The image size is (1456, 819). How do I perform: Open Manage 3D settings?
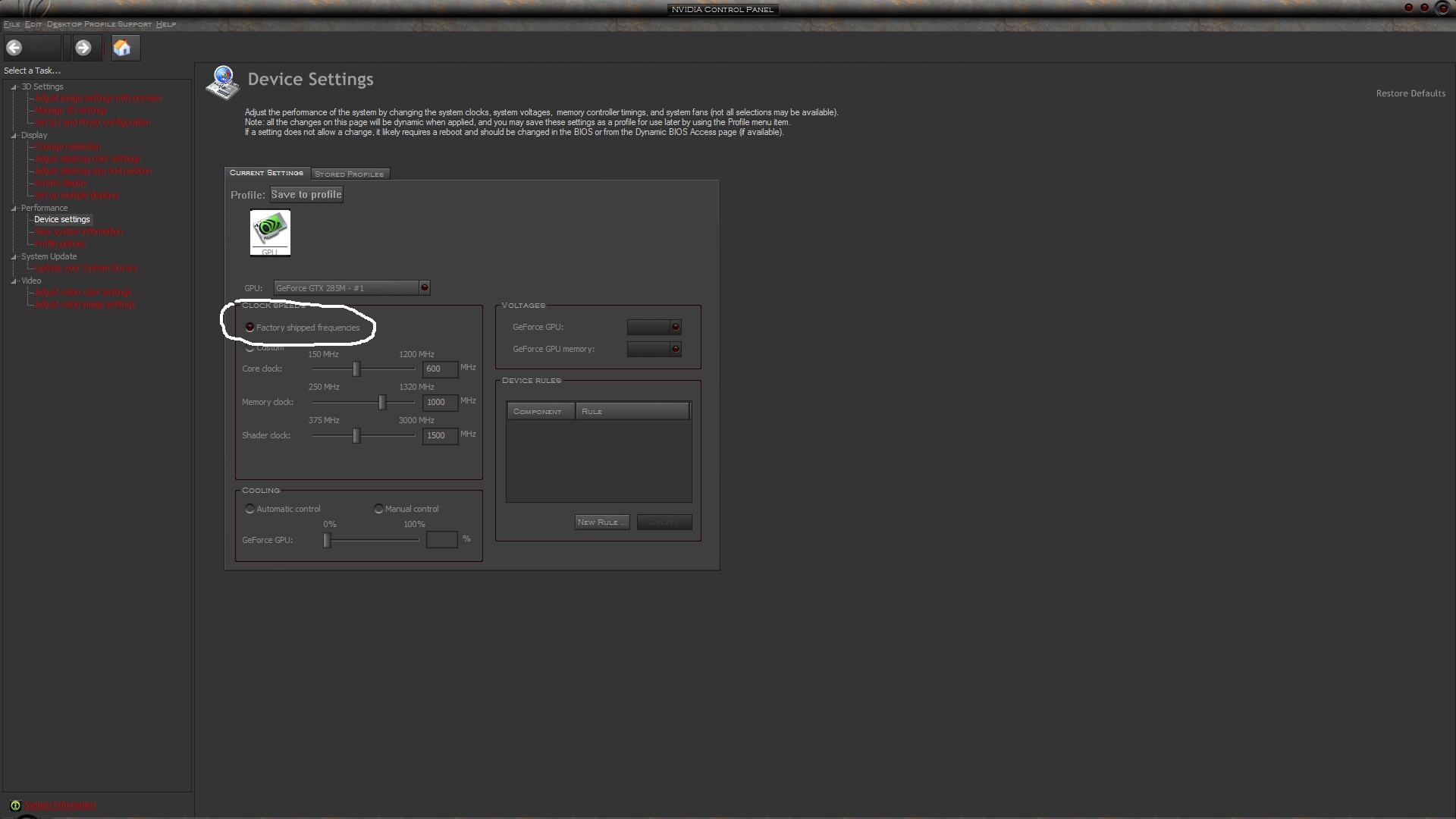coord(71,111)
